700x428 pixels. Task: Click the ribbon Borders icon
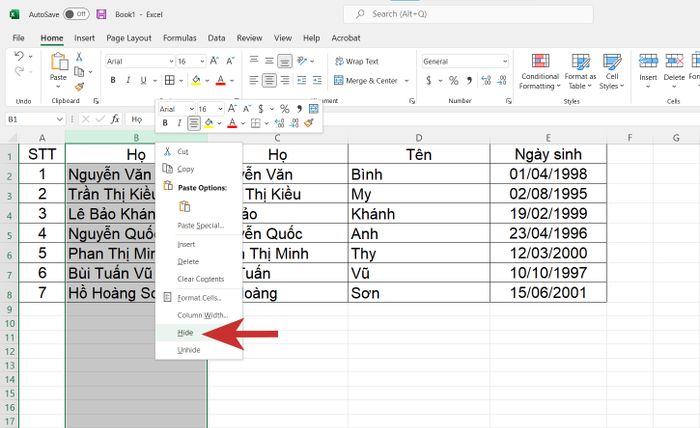[170, 80]
